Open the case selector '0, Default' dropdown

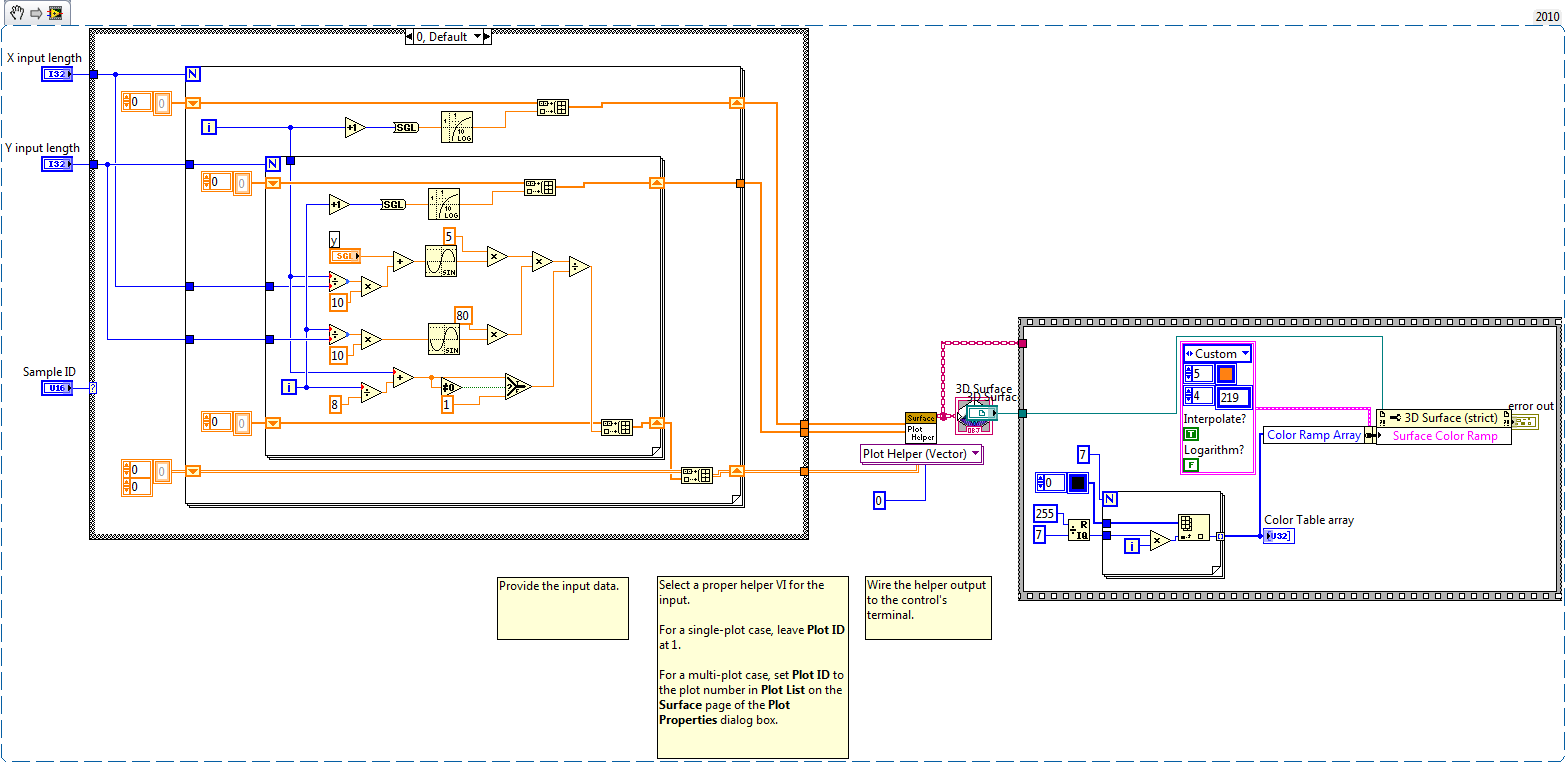click(x=476, y=37)
